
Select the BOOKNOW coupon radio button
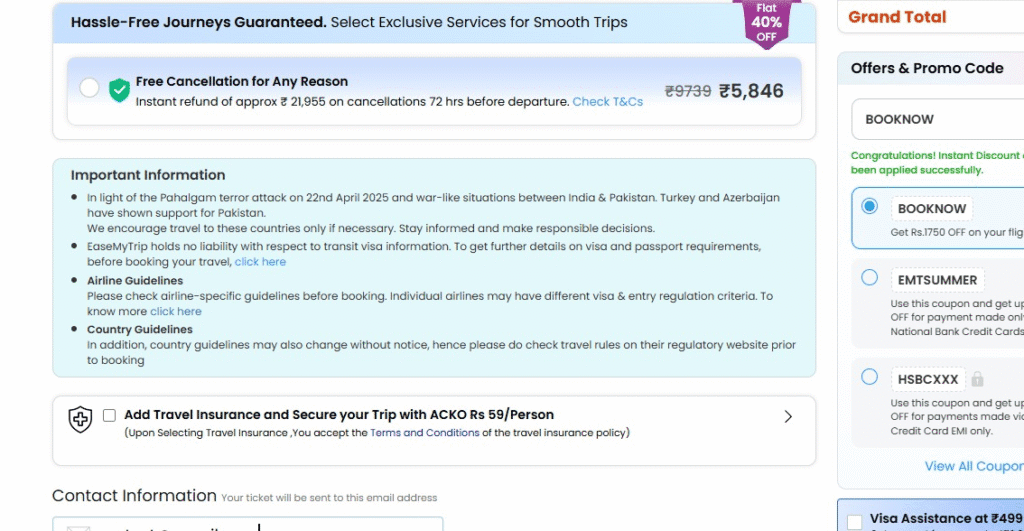(x=869, y=206)
